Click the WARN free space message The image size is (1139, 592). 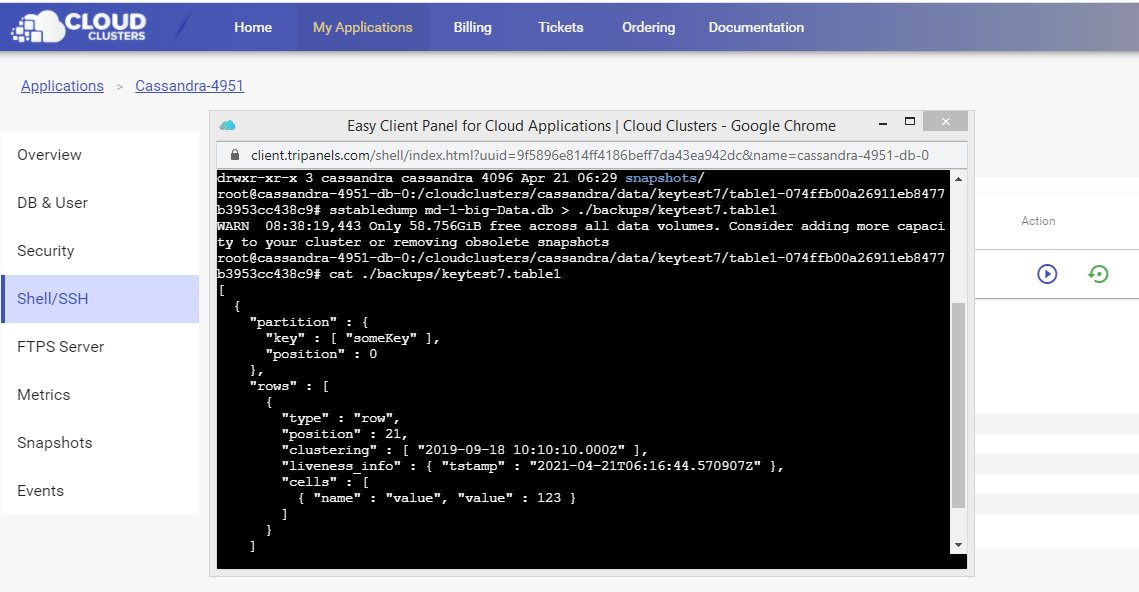coord(581,234)
